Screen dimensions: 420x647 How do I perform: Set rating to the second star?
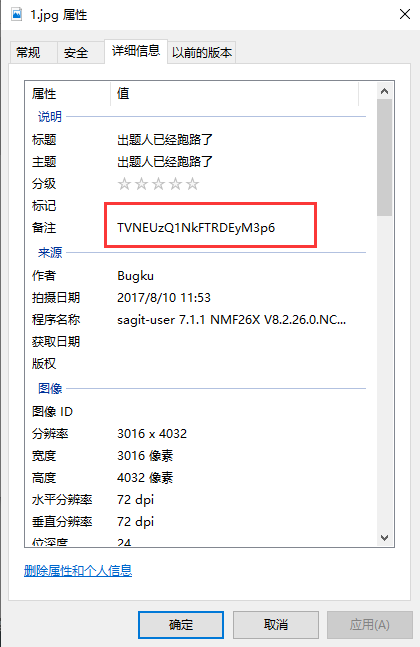pyautogui.click(x=142, y=184)
